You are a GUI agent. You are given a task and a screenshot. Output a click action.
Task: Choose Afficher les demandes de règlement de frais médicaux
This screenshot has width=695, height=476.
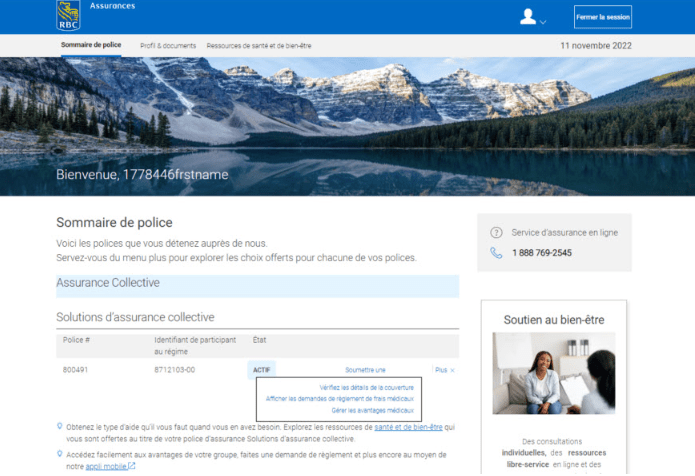click(339, 399)
